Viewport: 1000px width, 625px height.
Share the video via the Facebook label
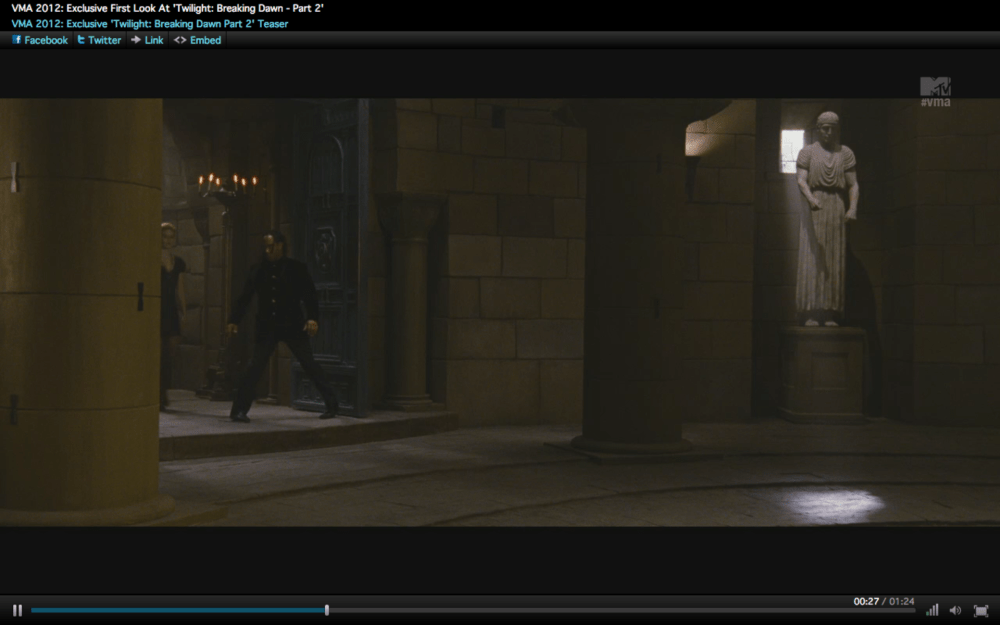(46, 40)
